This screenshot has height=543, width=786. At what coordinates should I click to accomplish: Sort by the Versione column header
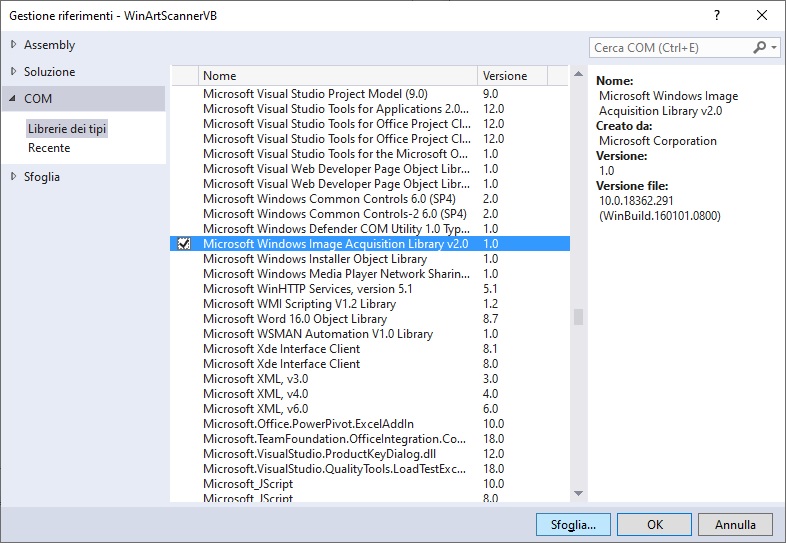(x=512, y=76)
